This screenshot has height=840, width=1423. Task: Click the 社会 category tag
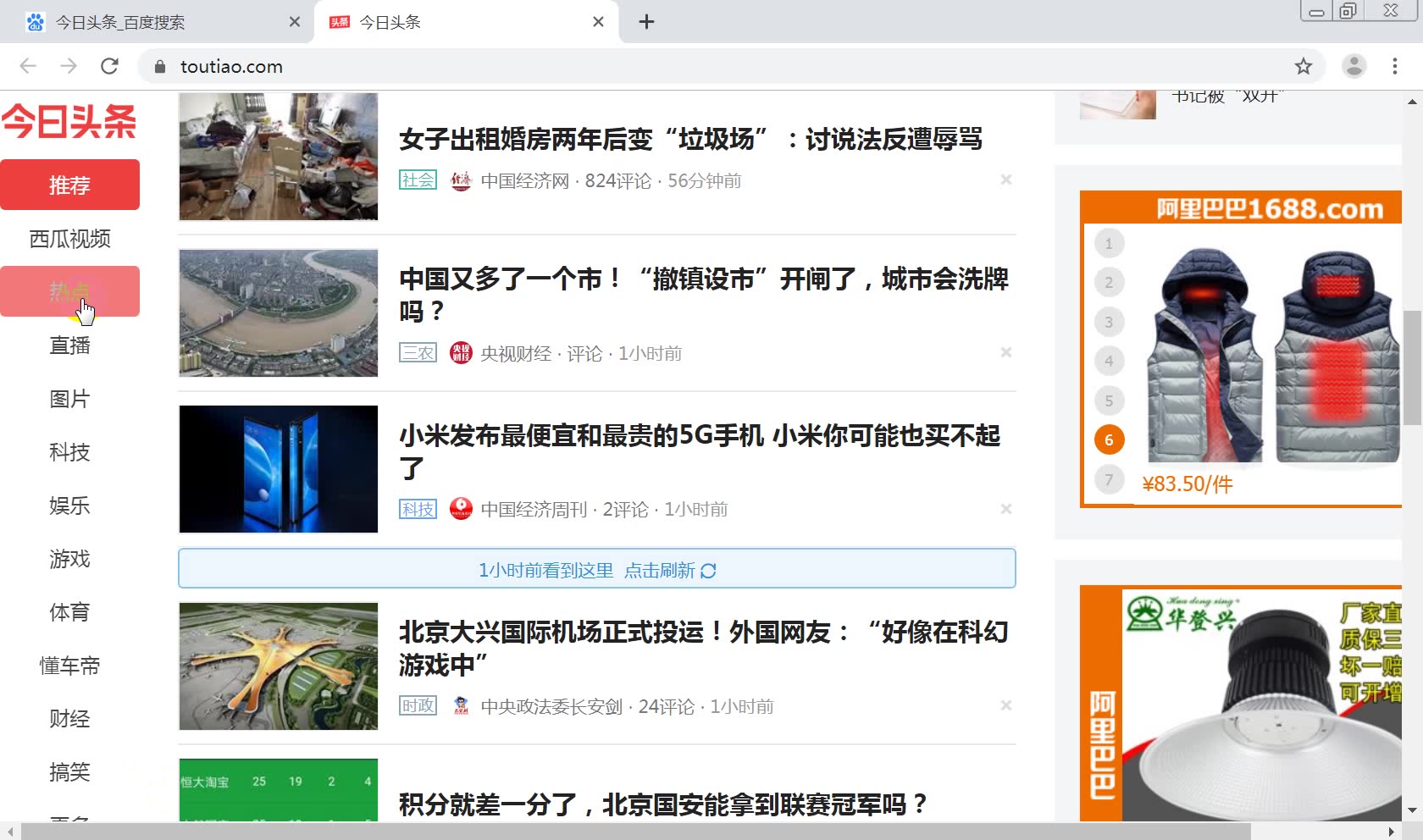coord(418,180)
